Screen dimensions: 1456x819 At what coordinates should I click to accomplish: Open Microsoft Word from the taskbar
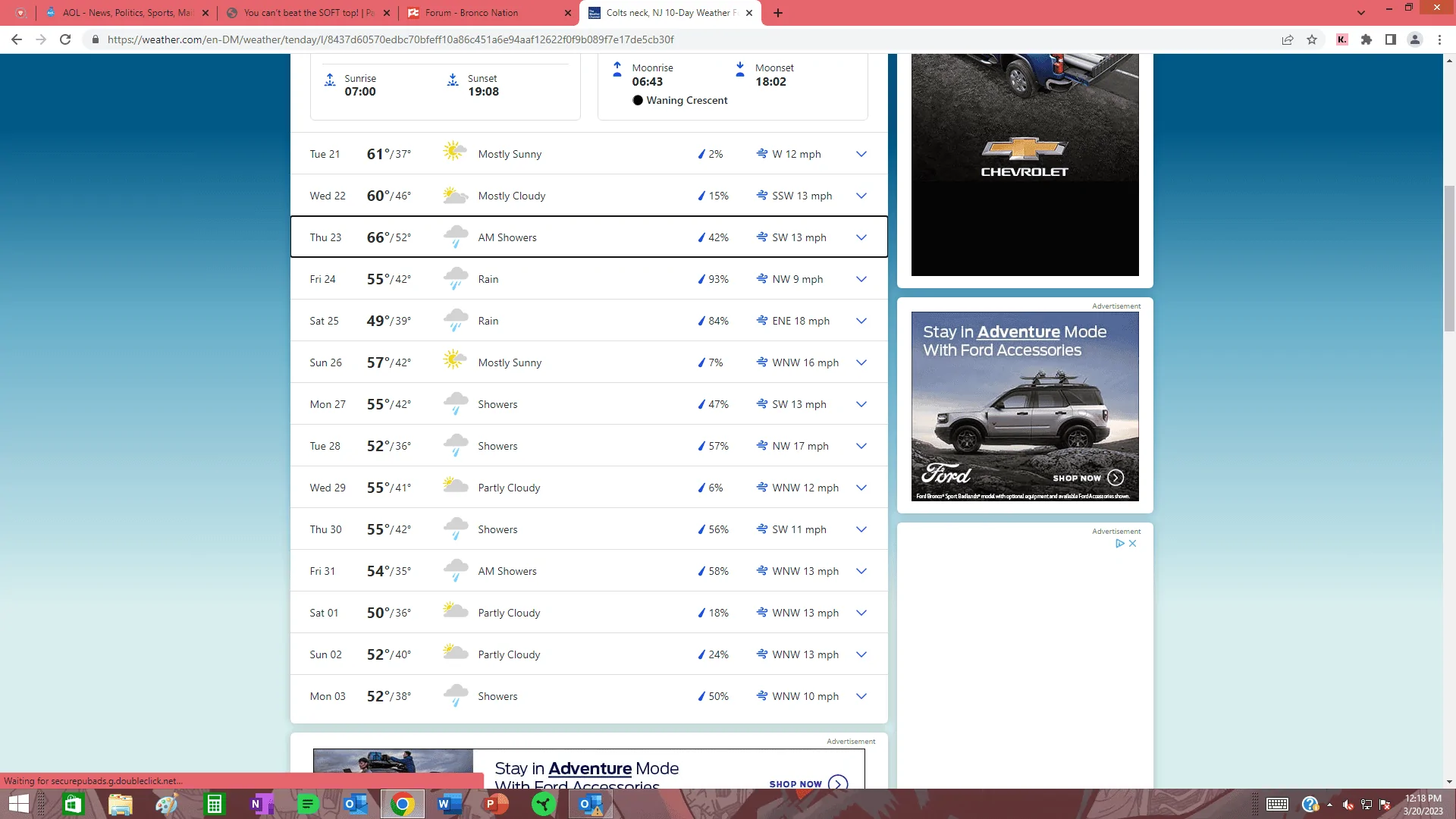[450, 804]
